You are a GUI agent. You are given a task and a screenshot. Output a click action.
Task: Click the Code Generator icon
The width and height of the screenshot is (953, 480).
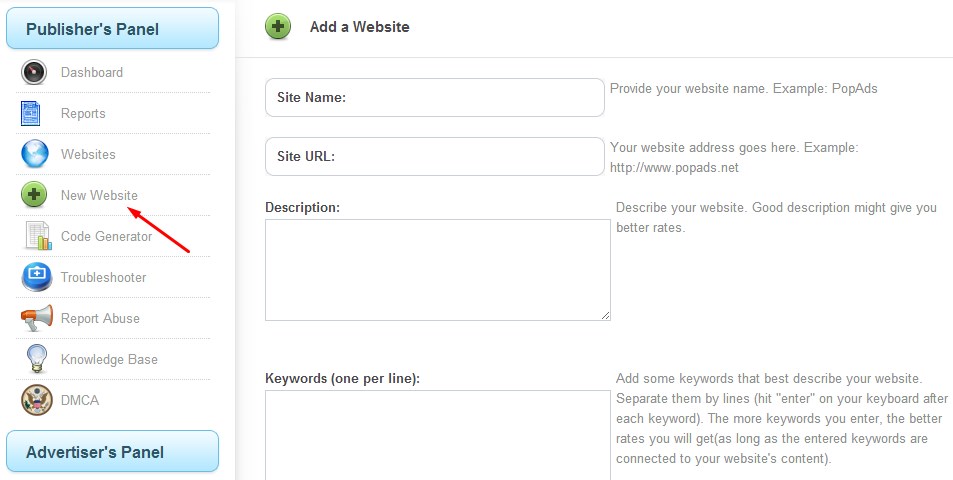click(x=37, y=237)
